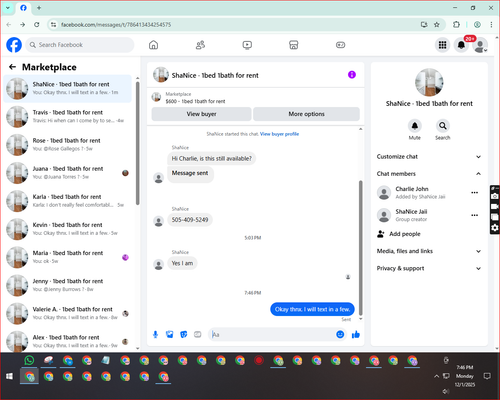
Task: Click the message thread scrollbar
Action: (360, 248)
